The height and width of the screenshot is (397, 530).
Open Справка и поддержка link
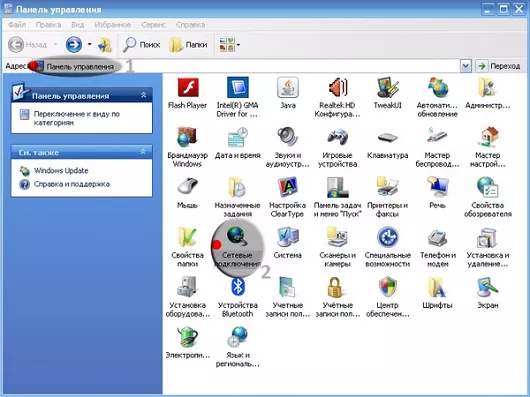pos(72,184)
